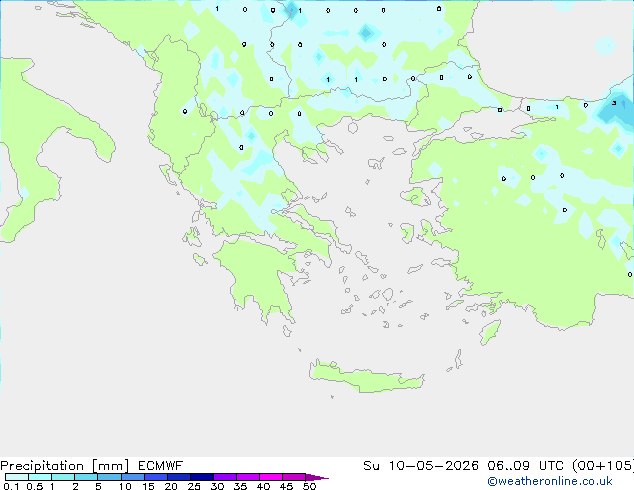Select the dark blue swatch between 20 and 25
Image resolution: width=634 pixels, height=490 pixels.
tap(178, 477)
